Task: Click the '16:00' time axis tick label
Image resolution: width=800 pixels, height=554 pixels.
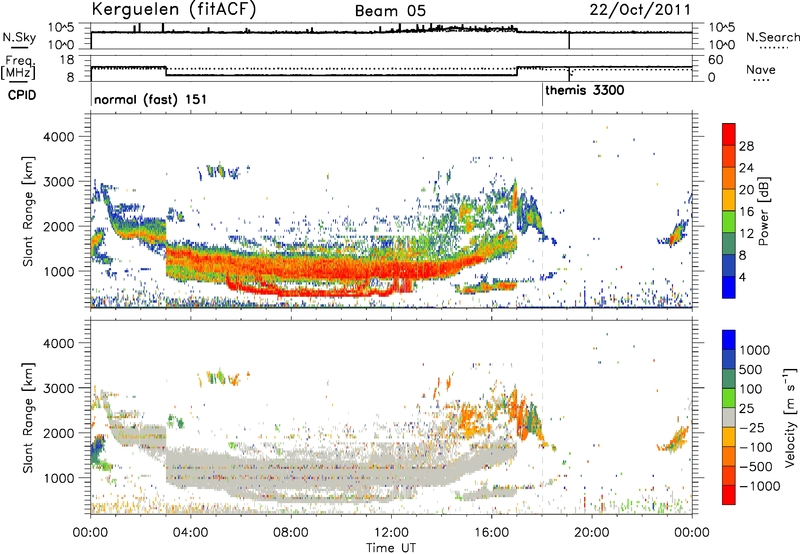Action: (491, 533)
